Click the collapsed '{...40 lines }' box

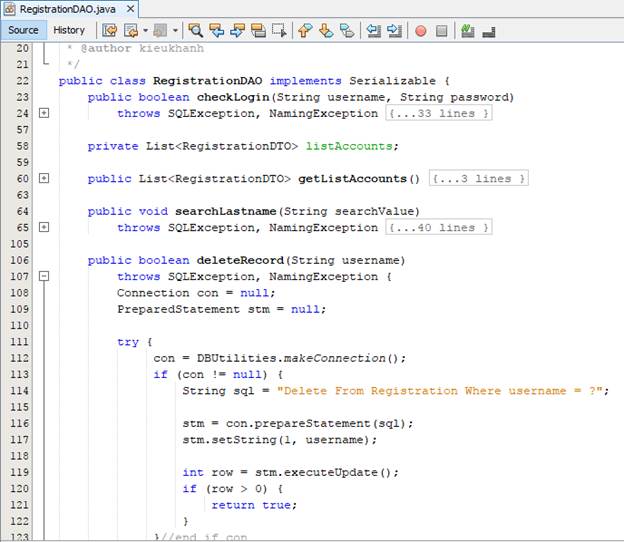coord(439,228)
